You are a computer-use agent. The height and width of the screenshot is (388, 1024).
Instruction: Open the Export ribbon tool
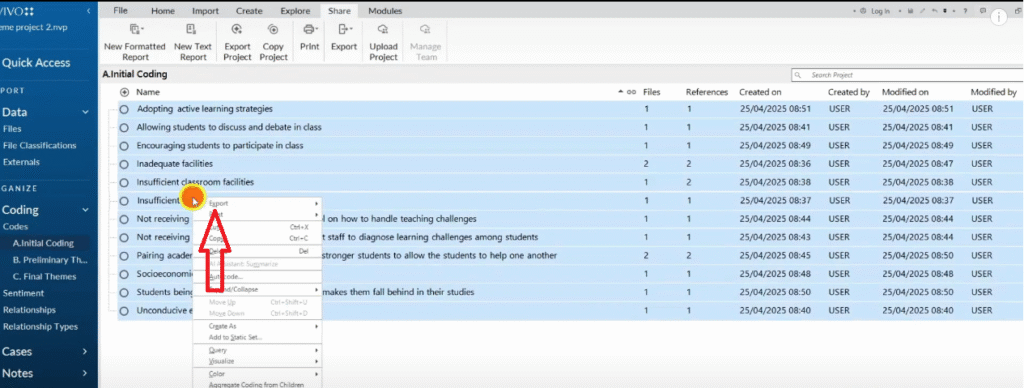pos(344,37)
